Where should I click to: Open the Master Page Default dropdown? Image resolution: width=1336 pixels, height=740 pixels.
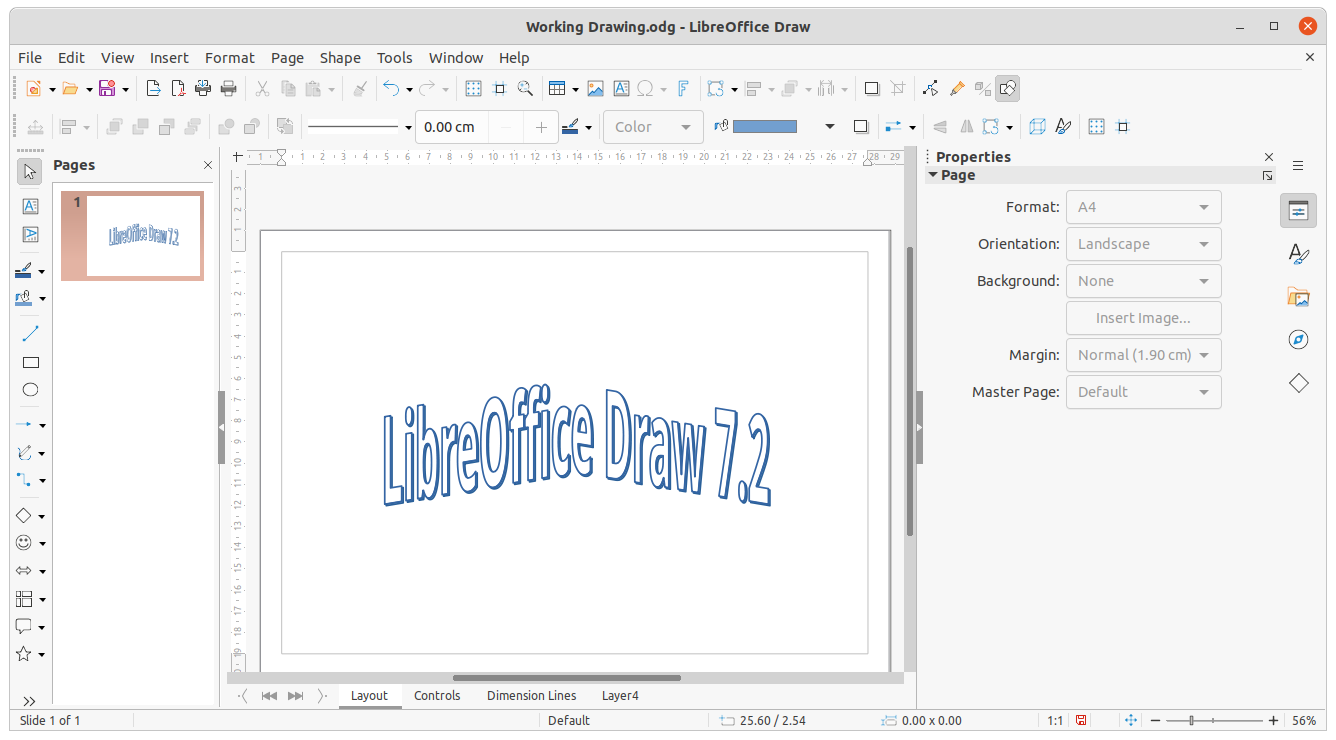(1144, 392)
